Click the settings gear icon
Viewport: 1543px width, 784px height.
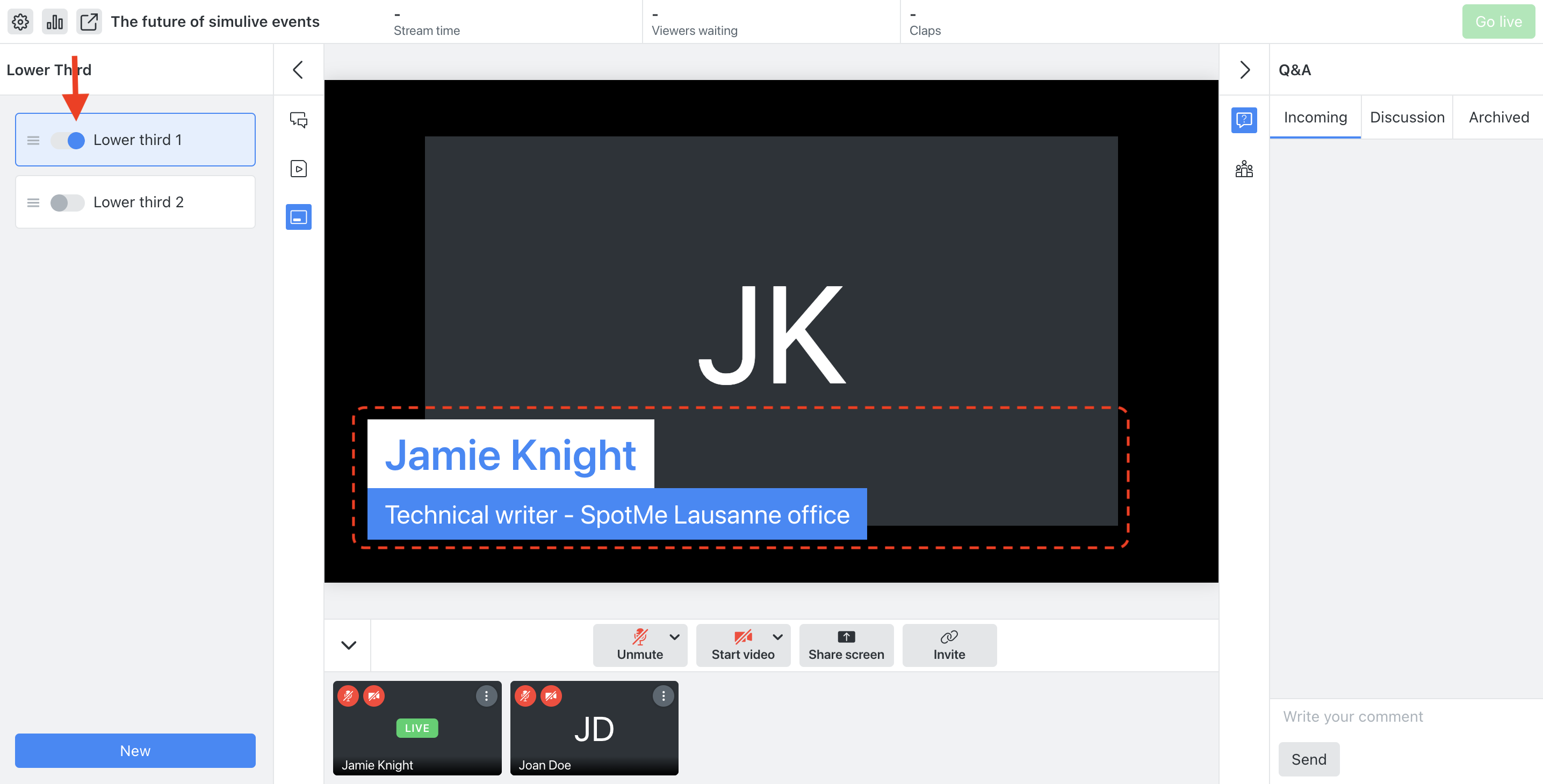tap(20, 21)
